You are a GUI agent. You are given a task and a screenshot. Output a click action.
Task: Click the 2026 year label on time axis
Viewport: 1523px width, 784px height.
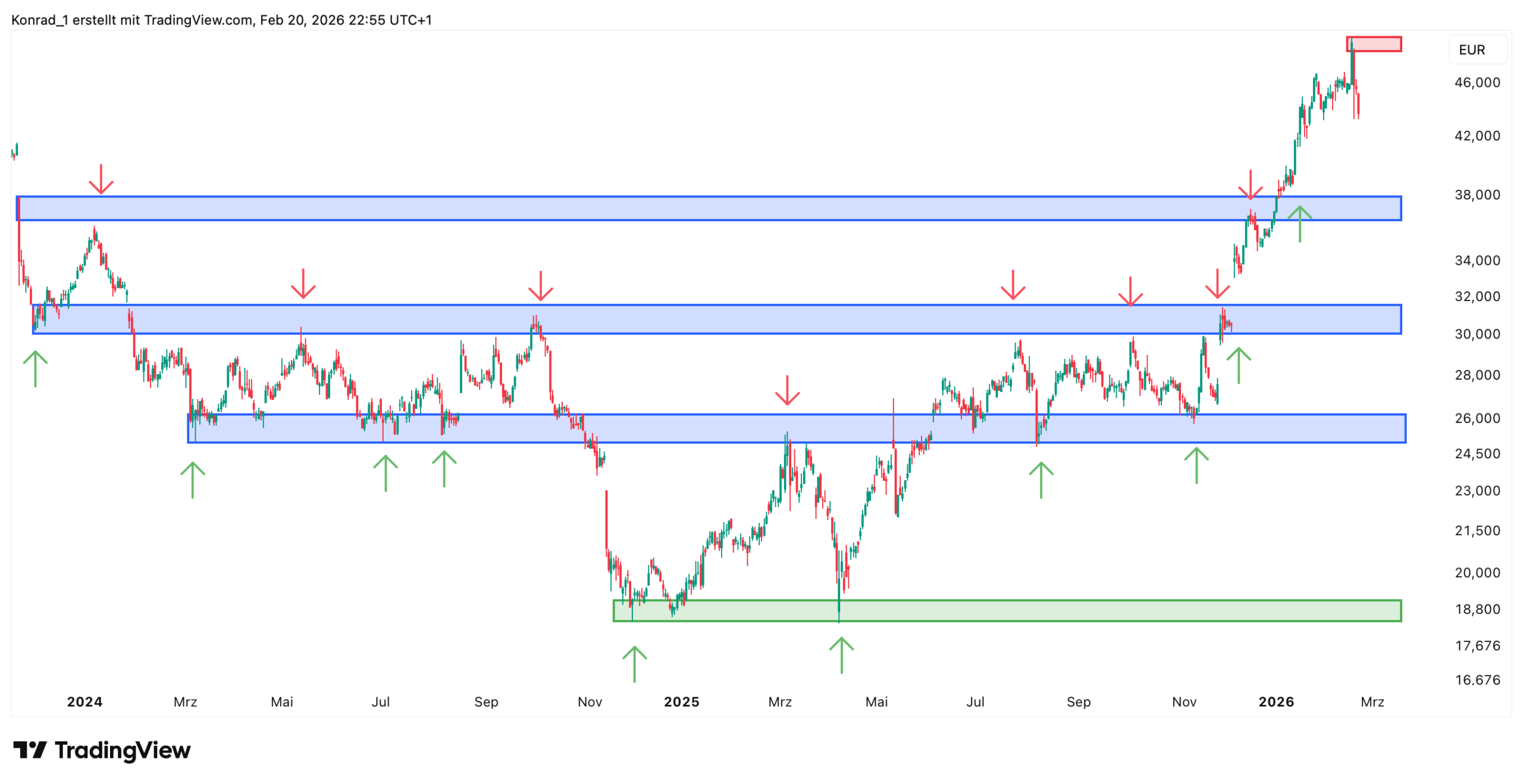(x=1276, y=702)
